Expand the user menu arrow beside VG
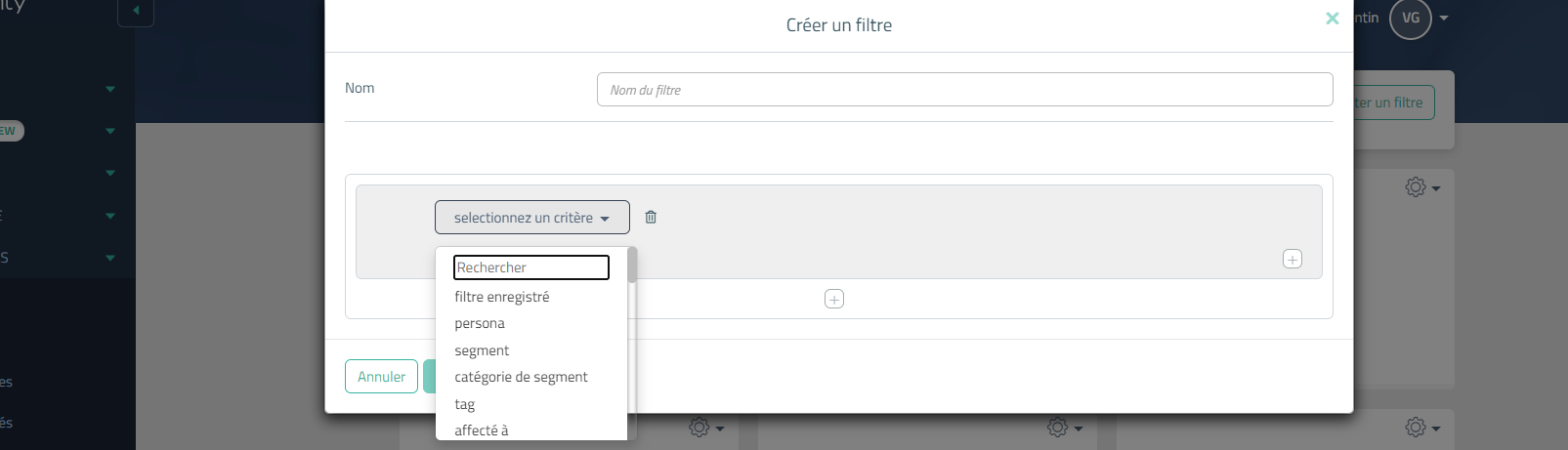The width and height of the screenshot is (1568, 450). click(1444, 19)
